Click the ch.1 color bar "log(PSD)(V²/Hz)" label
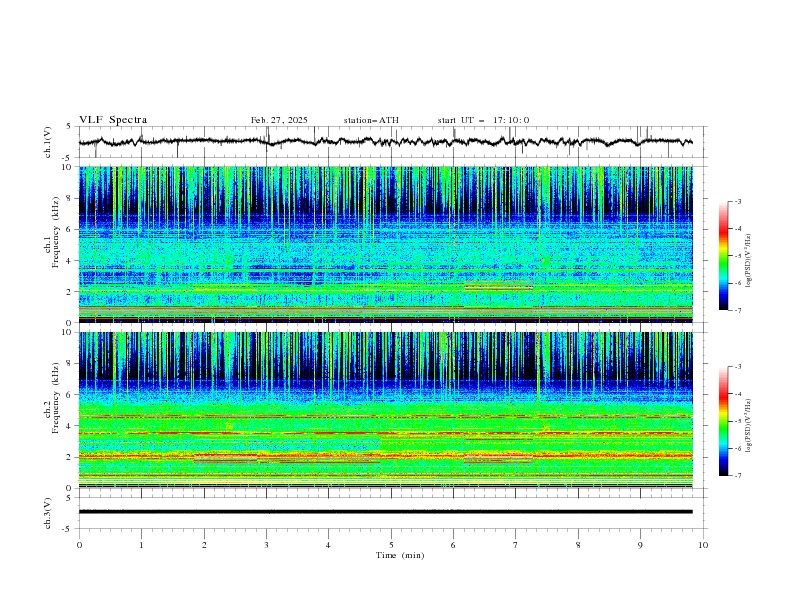The image size is (792, 612). tap(749, 261)
